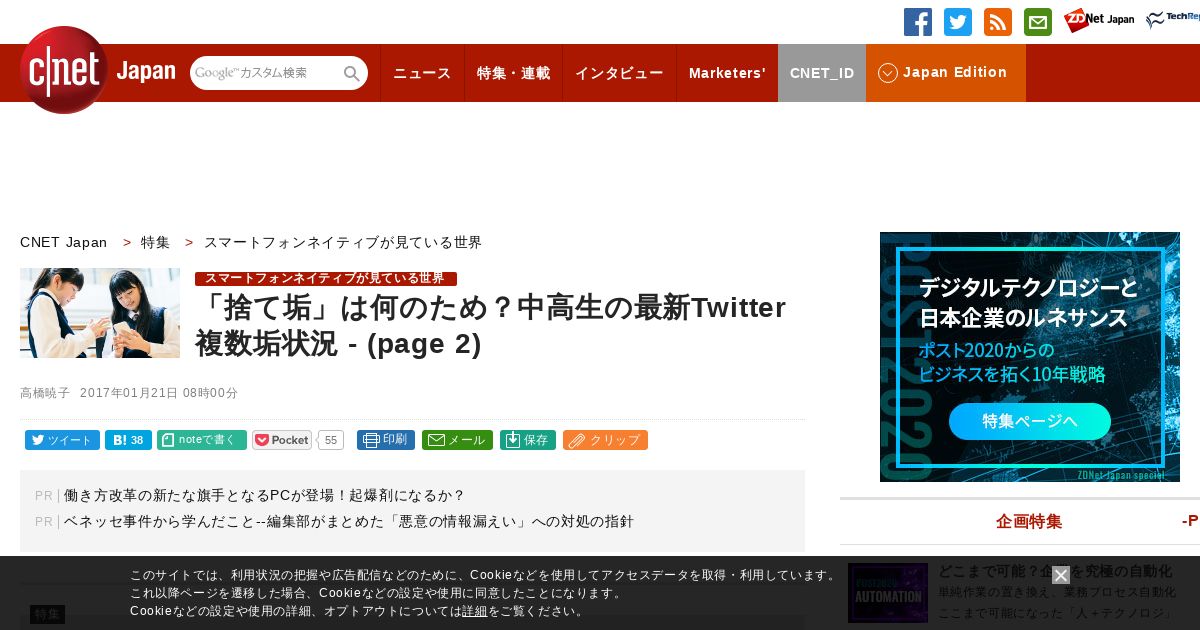Open どこまで可能？ 自動化 article link
Viewport: 1200px width, 630px height.
click(1055, 571)
